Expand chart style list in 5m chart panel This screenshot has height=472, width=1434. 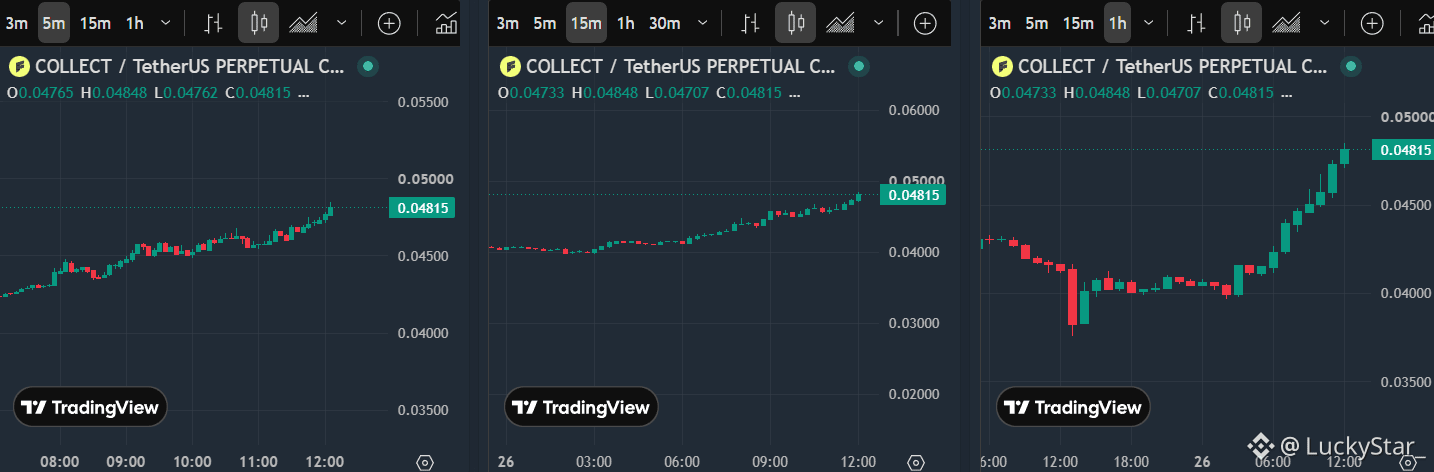(342, 23)
